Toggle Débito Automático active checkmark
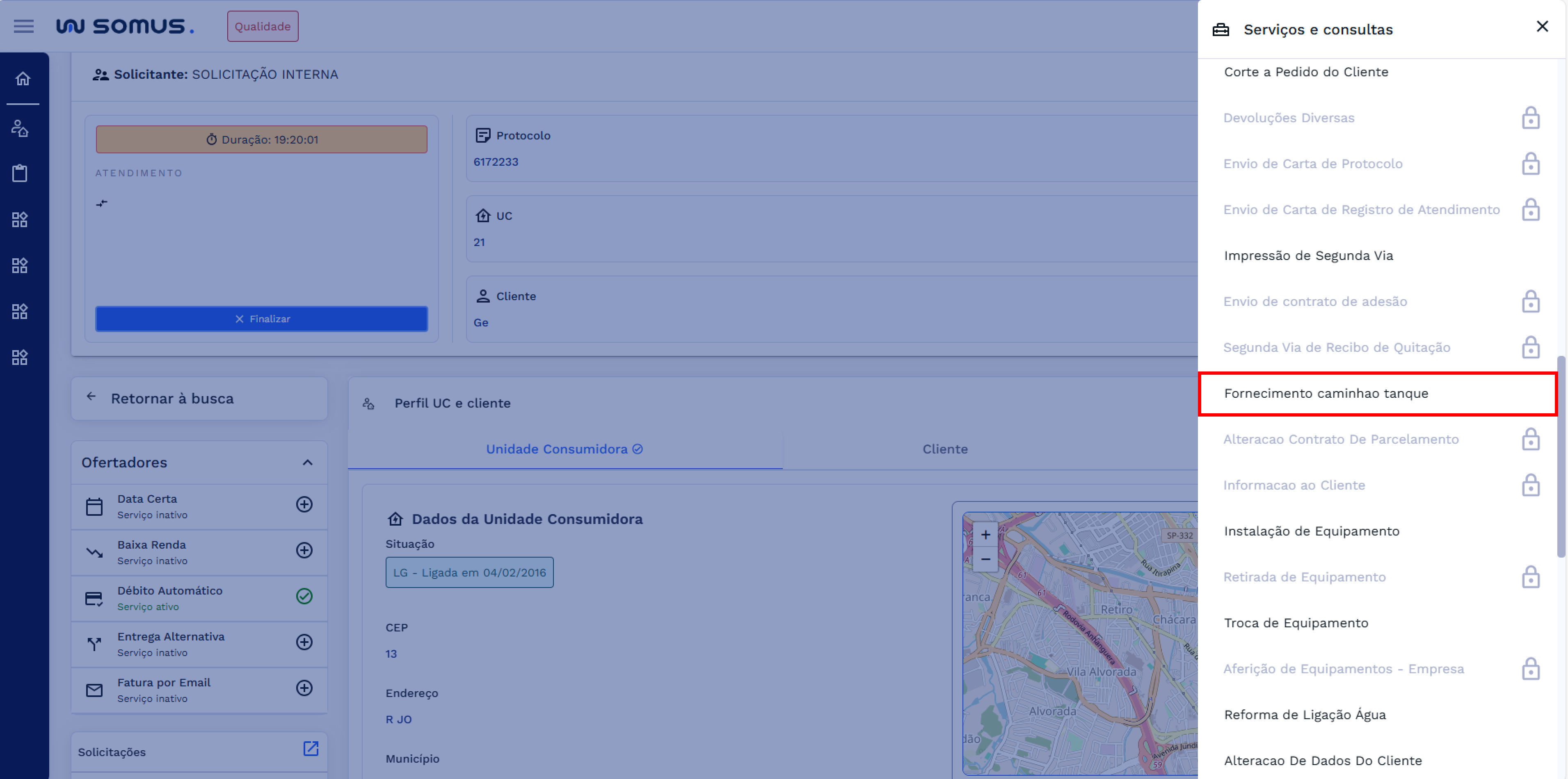The height and width of the screenshot is (779, 1568). (x=304, y=597)
